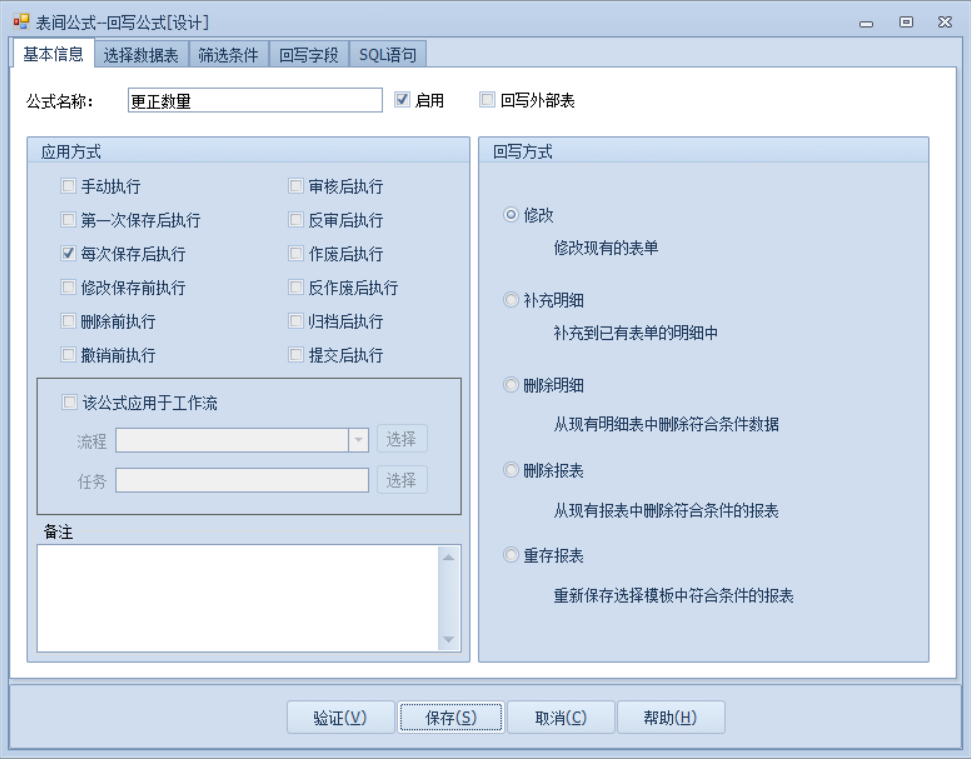The width and height of the screenshot is (971, 759).
Task: Click the 验证(V) button
Action: click(340, 717)
